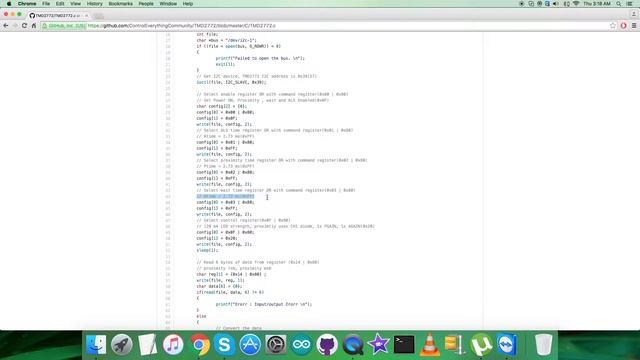Open GitHub Desktop octocat icon

(x=327, y=345)
